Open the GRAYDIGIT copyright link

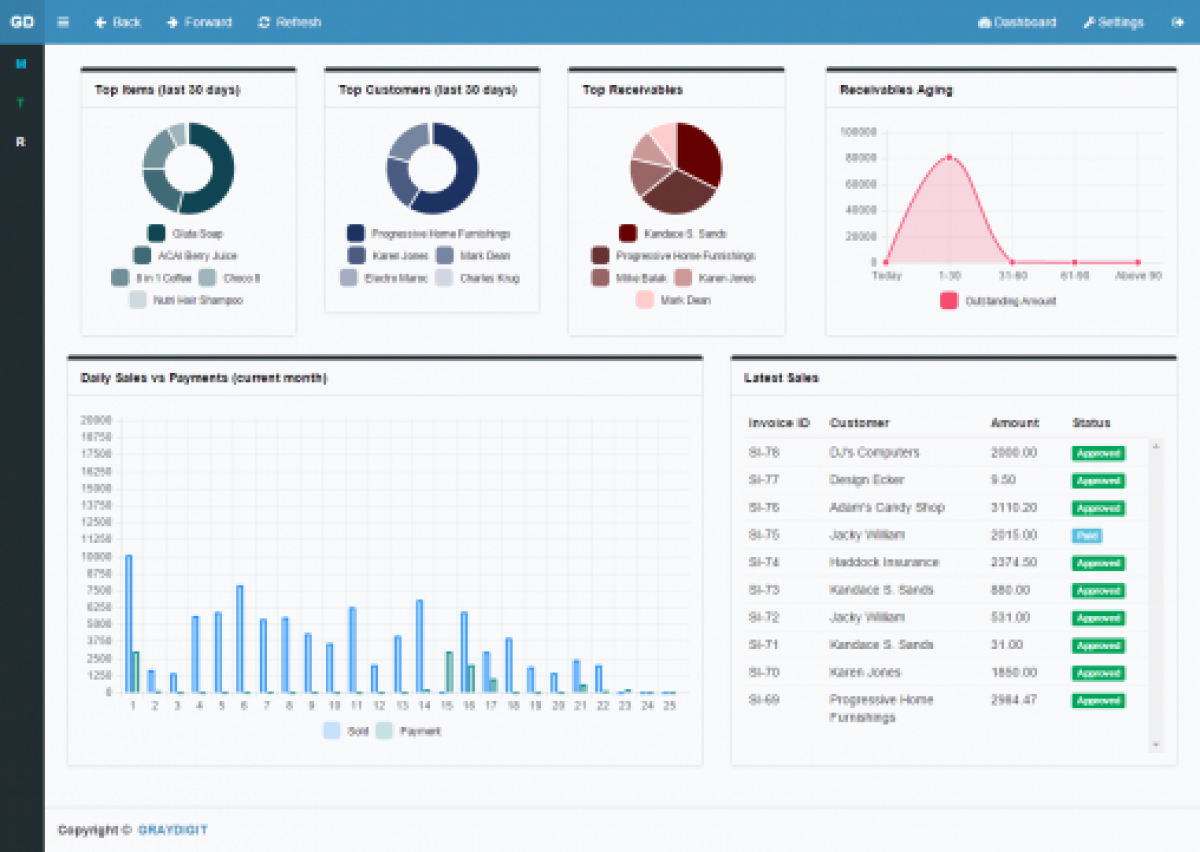pyautogui.click(x=172, y=830)
